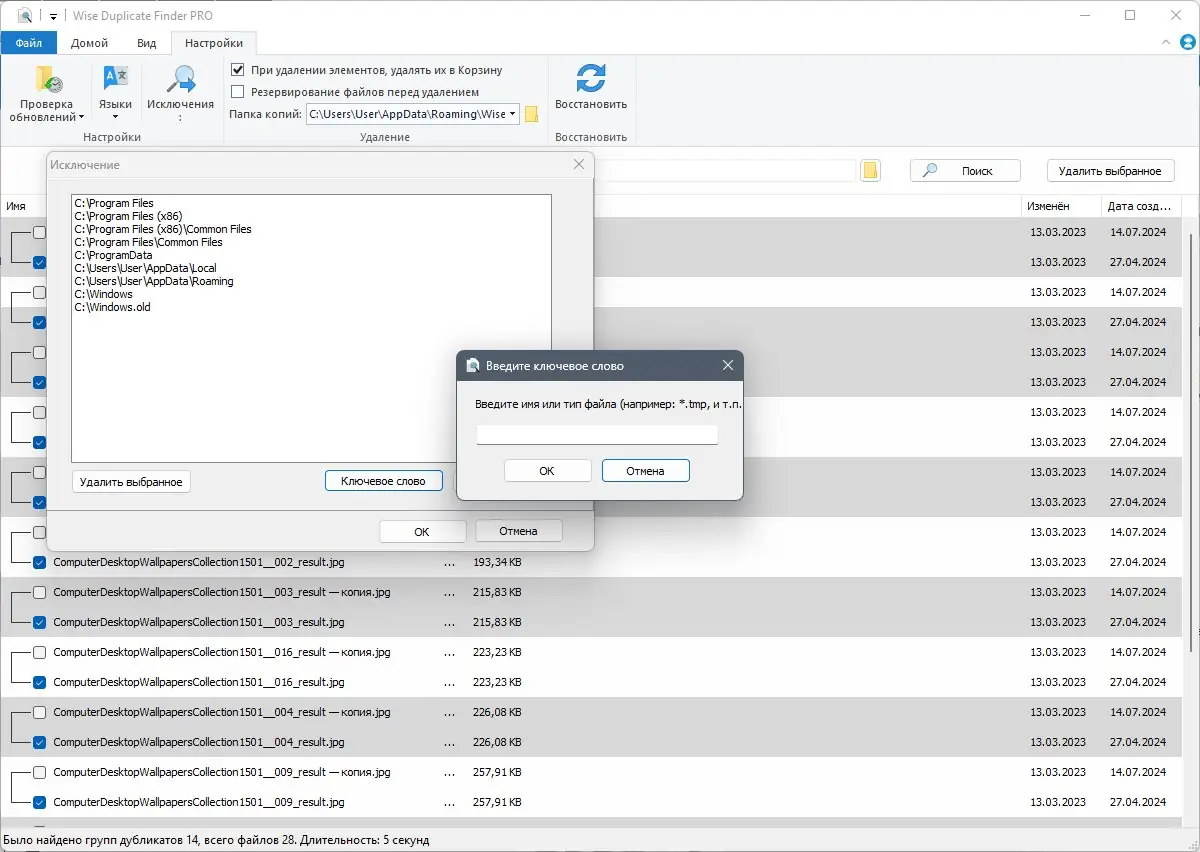Collapse the ribbon with chevron arrow
Viewport: 1200px width, 852px height.
pyautogui.click(x=1166, y=43)
